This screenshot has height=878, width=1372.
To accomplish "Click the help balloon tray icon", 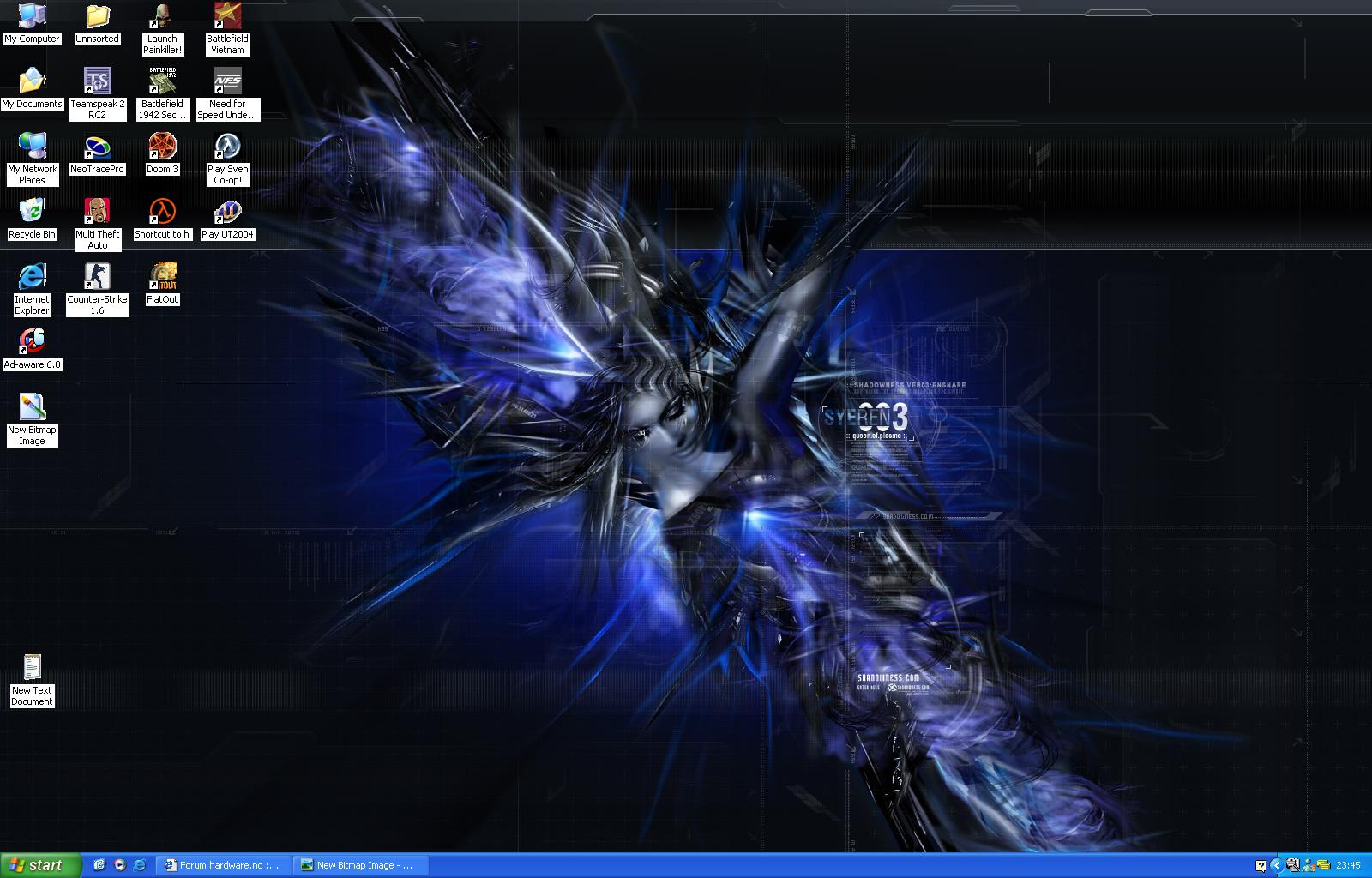I will coord(1261,866).
